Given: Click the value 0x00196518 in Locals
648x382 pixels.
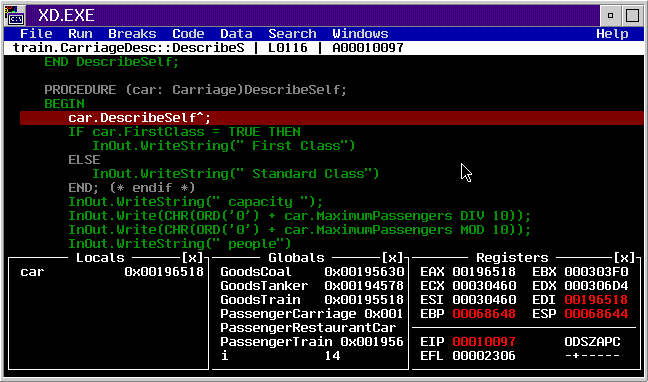Looking at the screenshot, I should tap(164, 272).
